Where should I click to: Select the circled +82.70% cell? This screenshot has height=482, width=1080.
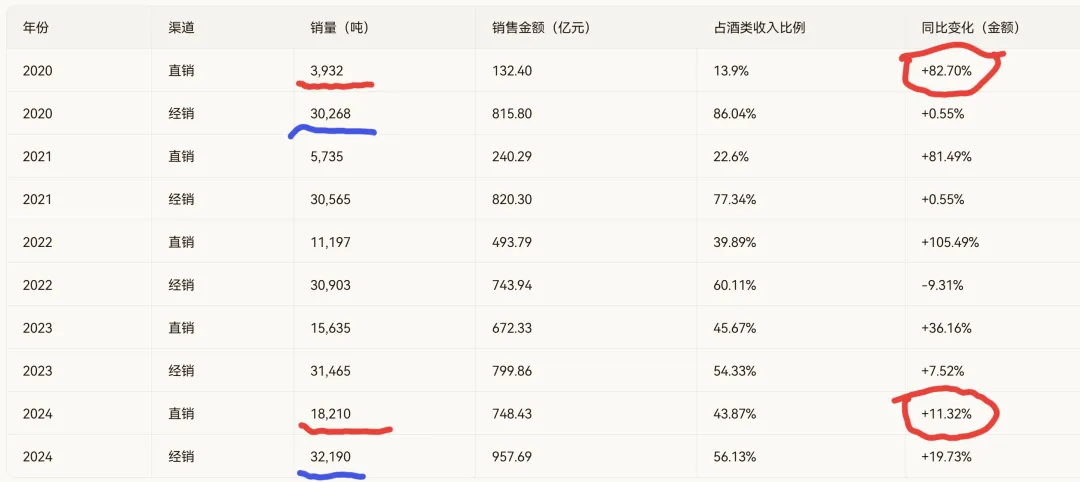point(946,70)
